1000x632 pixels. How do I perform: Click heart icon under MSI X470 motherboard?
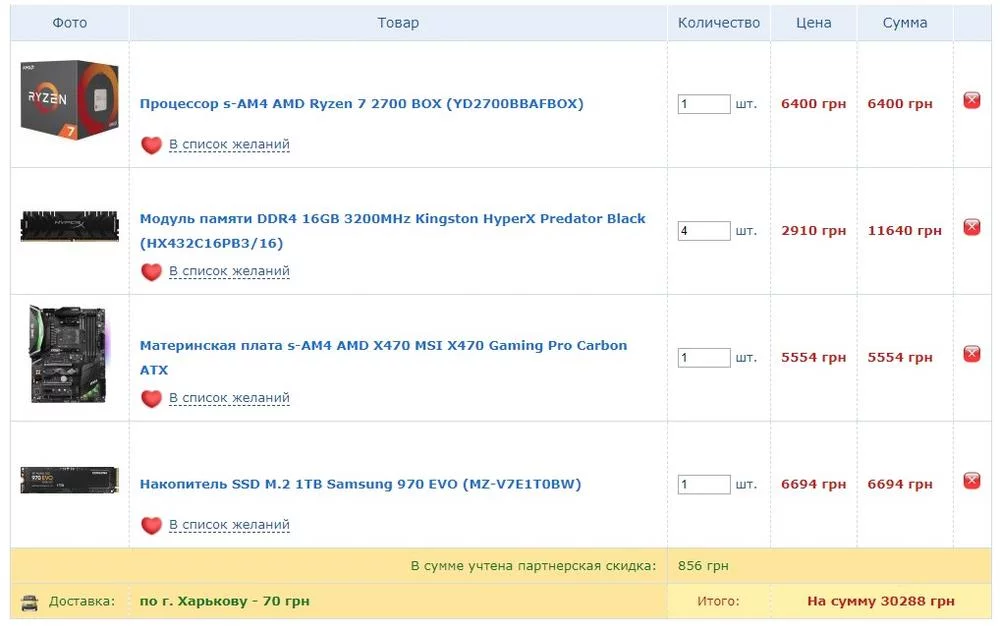151,399
